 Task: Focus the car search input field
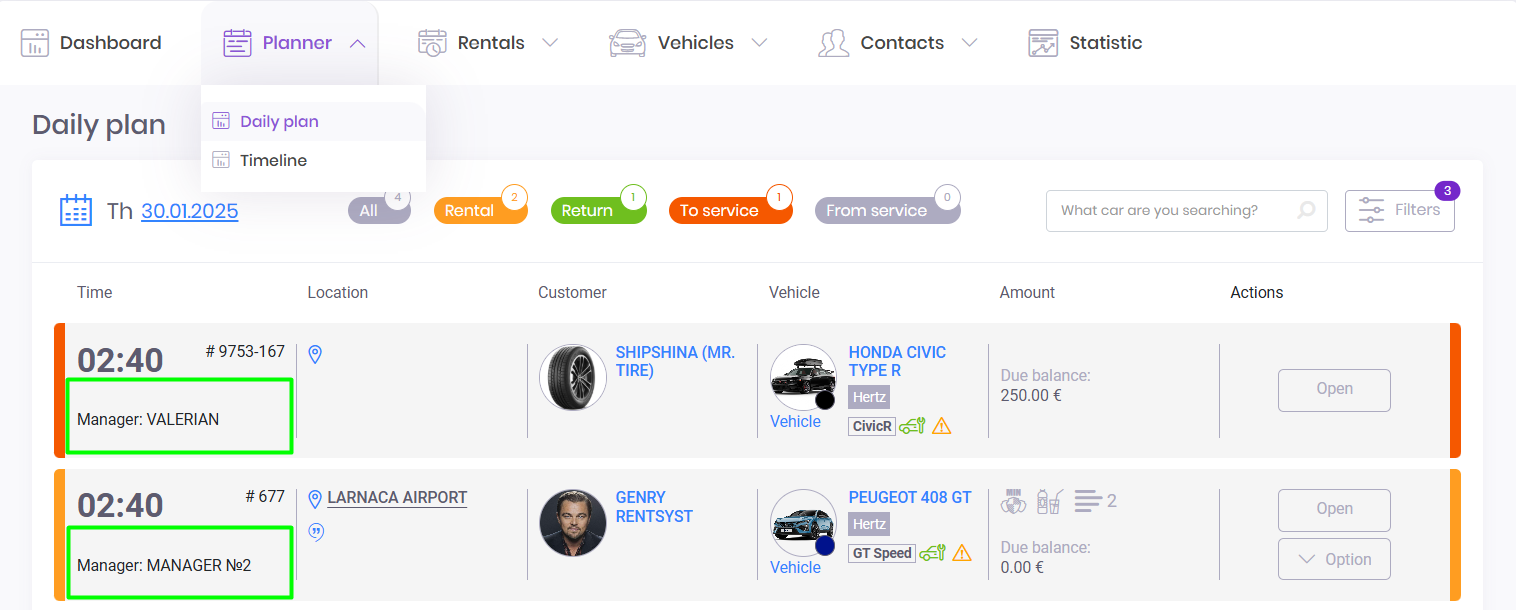(x=1170, y=211)
